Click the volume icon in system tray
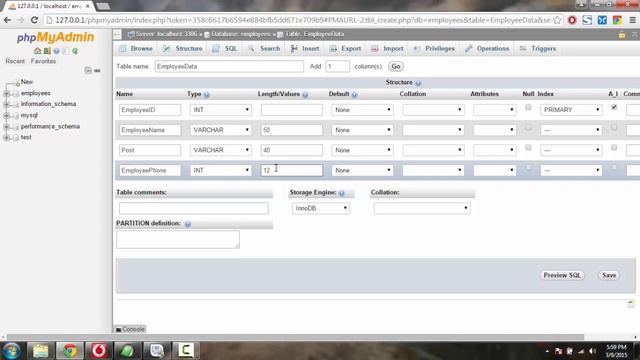640x360 pixels. click(x=592, y=351)
